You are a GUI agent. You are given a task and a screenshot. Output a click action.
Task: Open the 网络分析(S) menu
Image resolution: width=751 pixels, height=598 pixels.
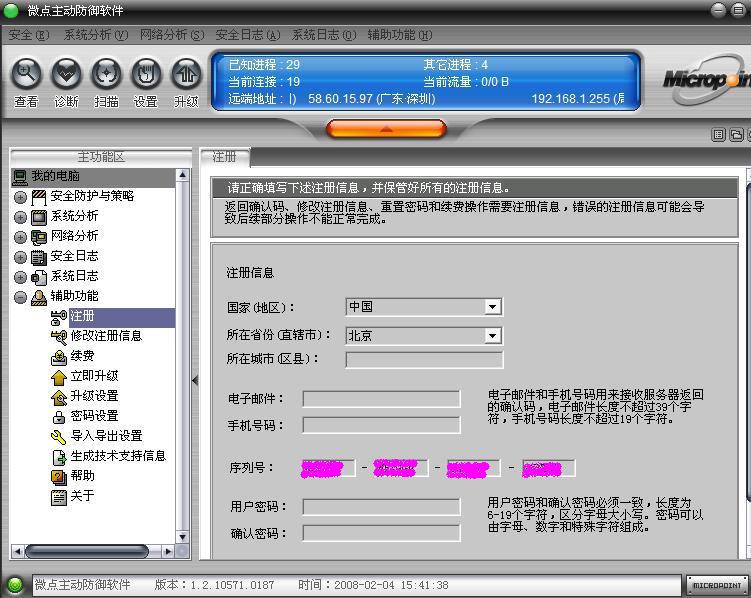tap(172, 35)
